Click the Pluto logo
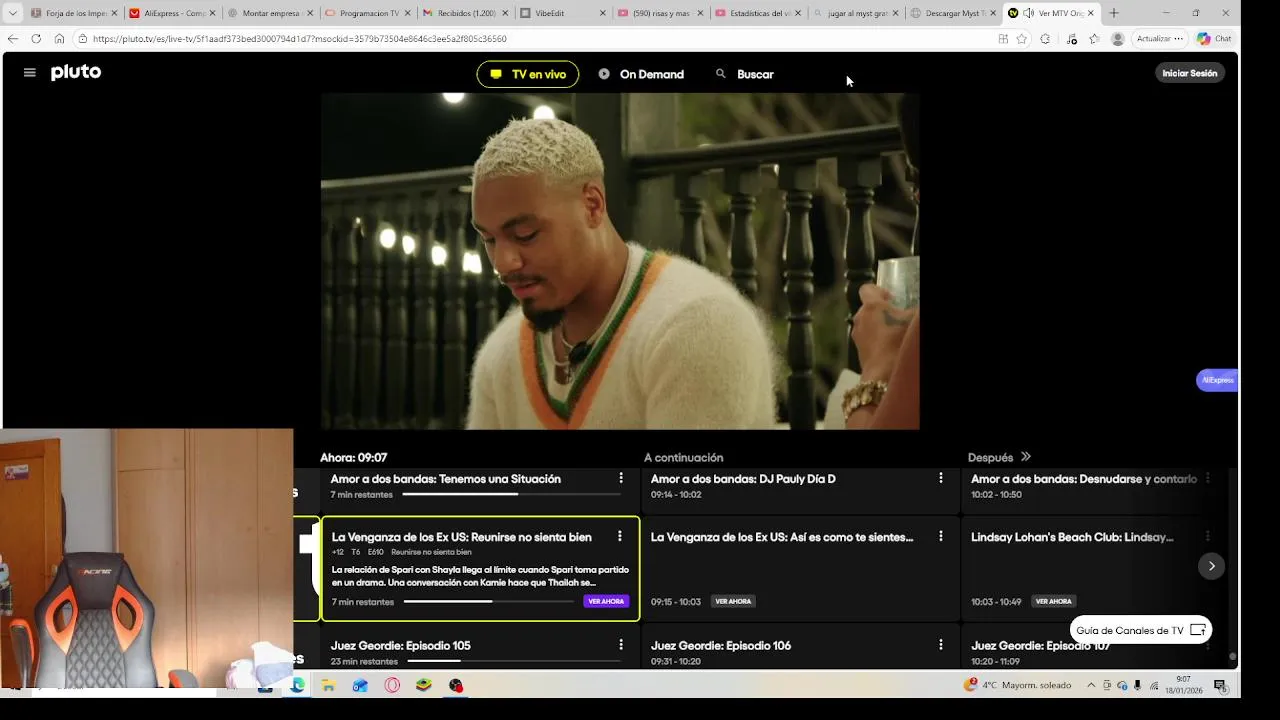The width and height of the screenshot is (1280, 720). [x=76, y=72]
